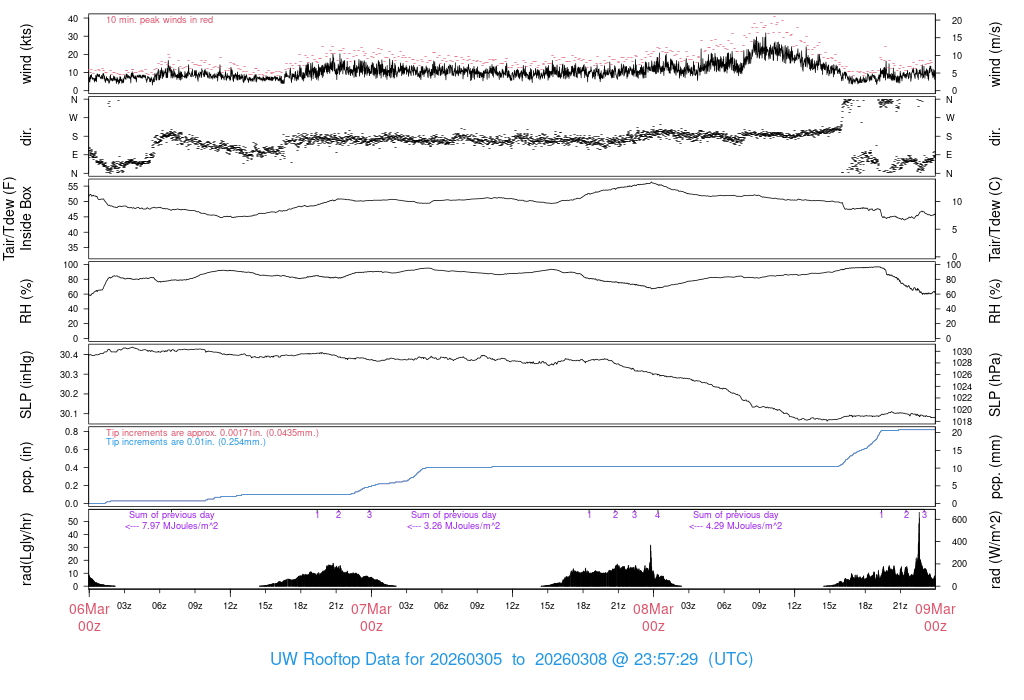Click the '06Mar' date label
Image resolution: width=1024 pixels, height=700 pixels.
click(89, 609)
